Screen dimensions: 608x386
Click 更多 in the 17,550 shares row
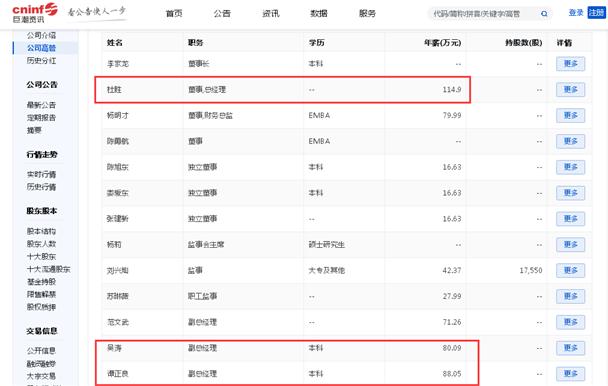click(570, 270)
